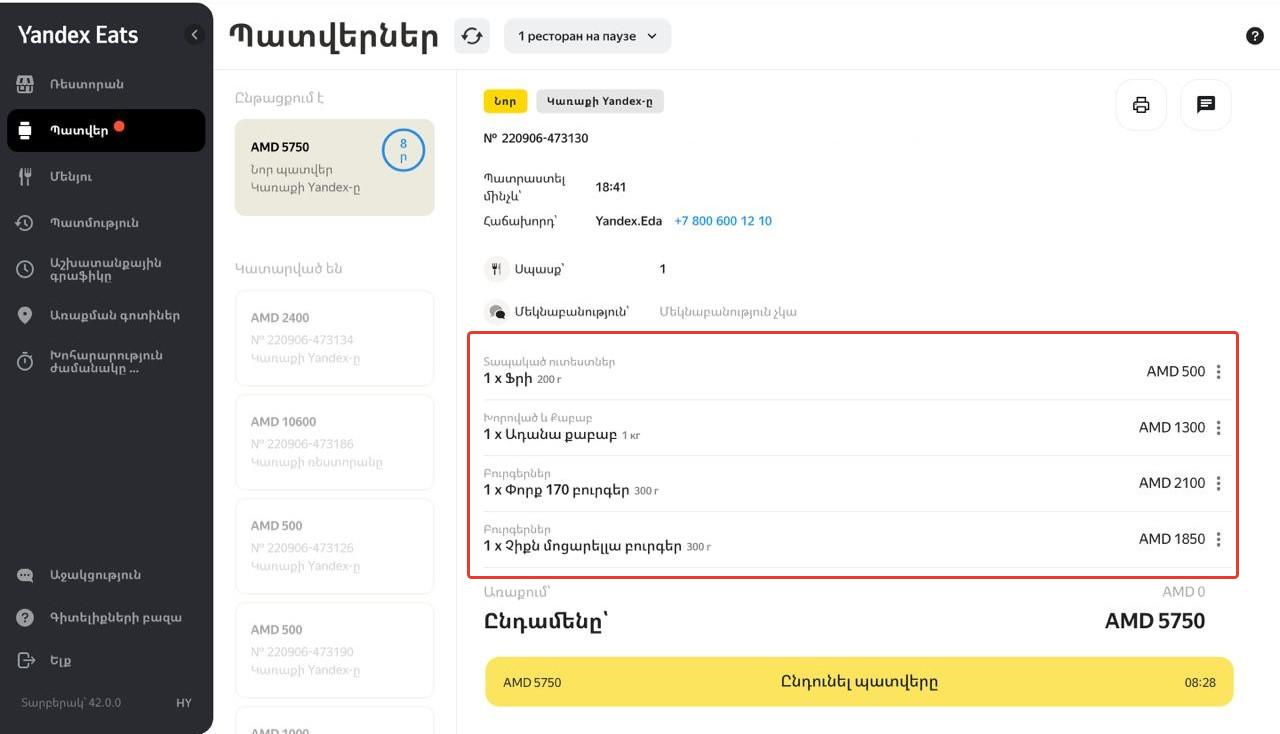Open completed order AMD 10600
Image resolution: width=1280 pixels, height=734 pixels.
tap(334, 442)
